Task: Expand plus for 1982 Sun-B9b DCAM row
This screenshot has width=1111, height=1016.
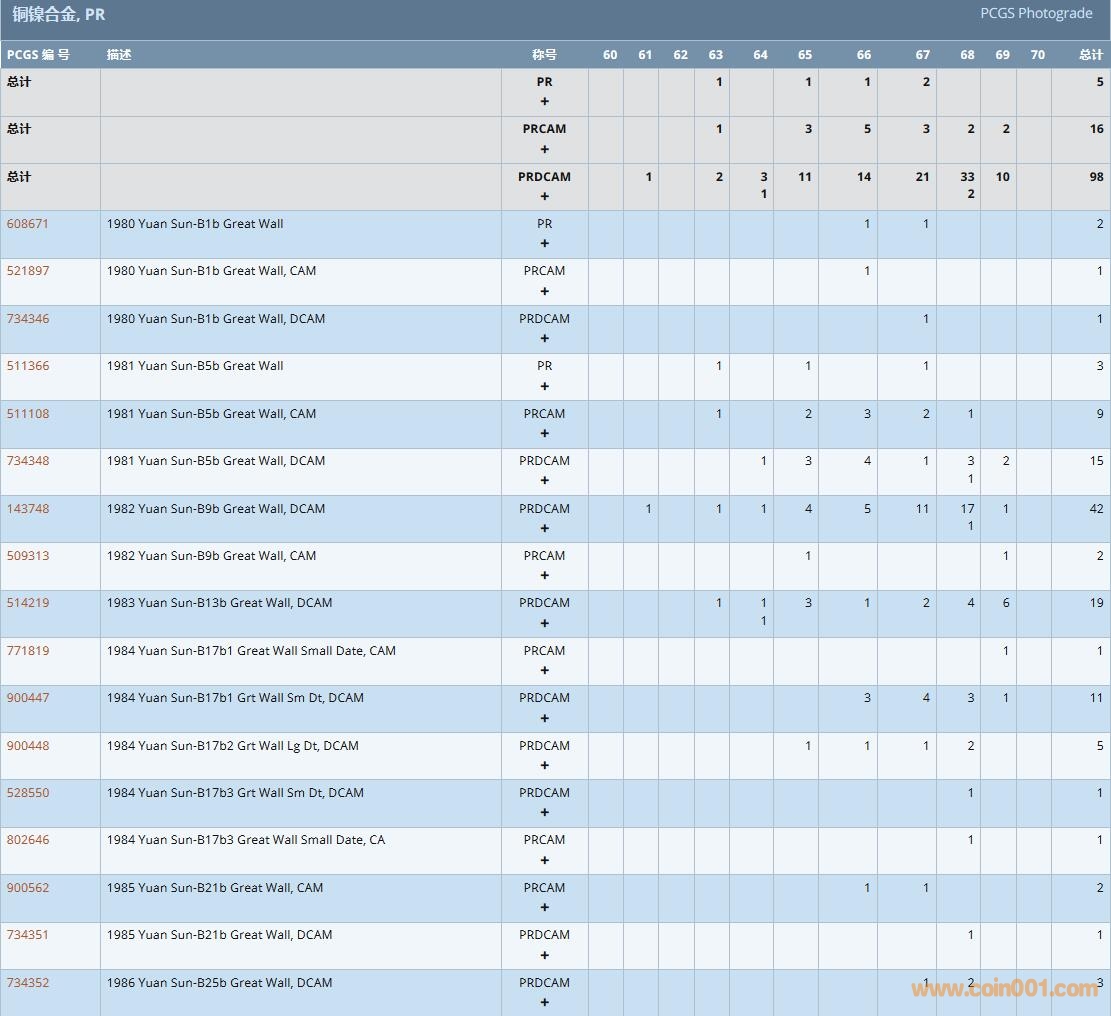Action: point(544,529)
